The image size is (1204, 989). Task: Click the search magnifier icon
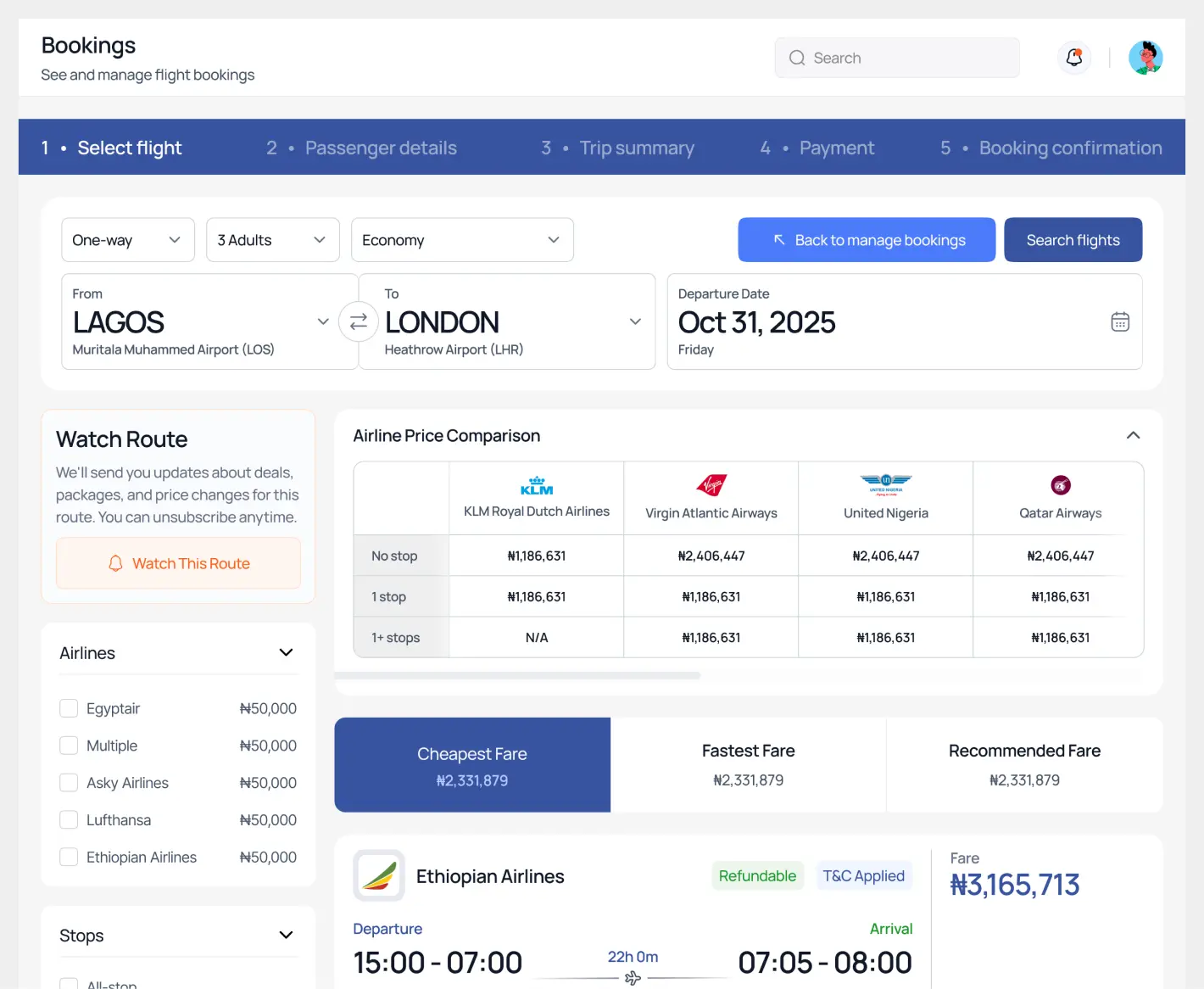(x=797, y=58)
